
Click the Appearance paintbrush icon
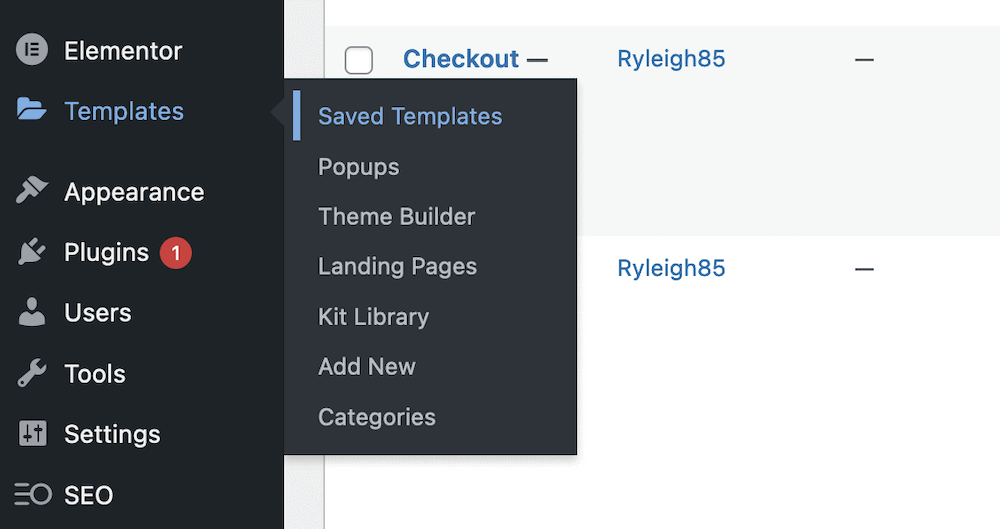click(x=32, y=190)
